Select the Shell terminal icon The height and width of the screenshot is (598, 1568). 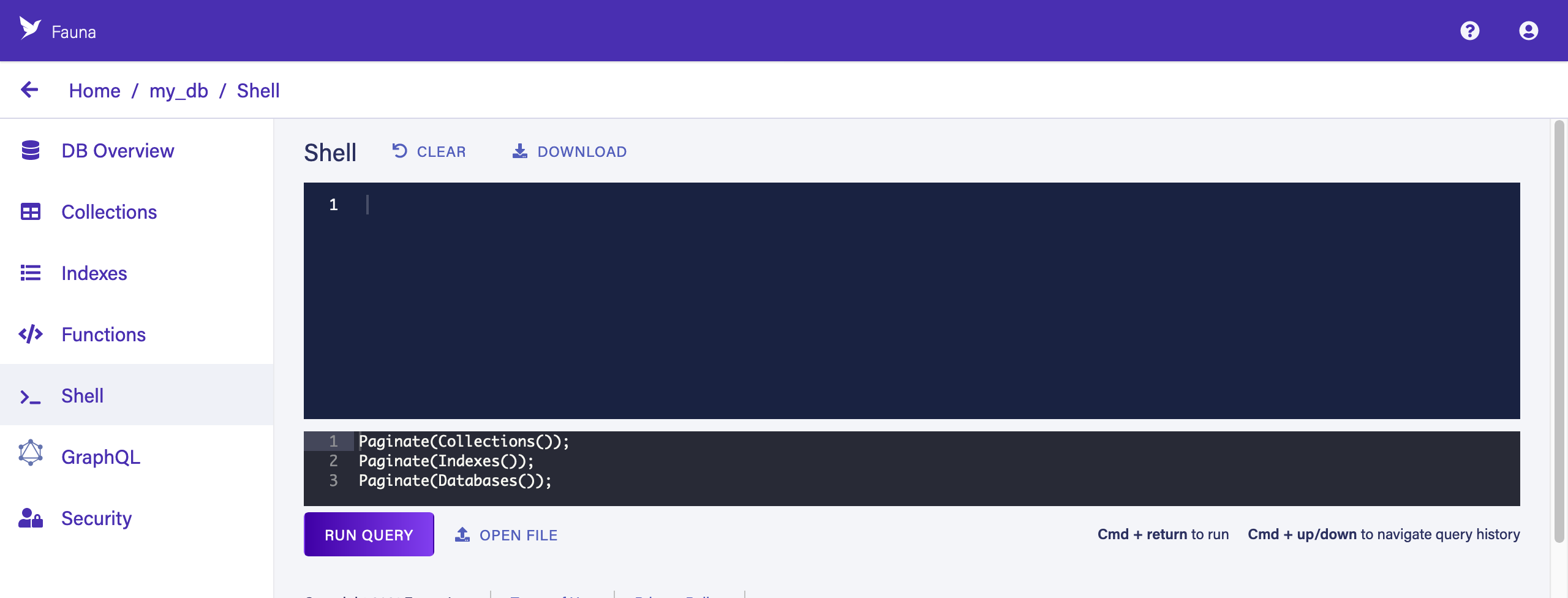(31, 395)
